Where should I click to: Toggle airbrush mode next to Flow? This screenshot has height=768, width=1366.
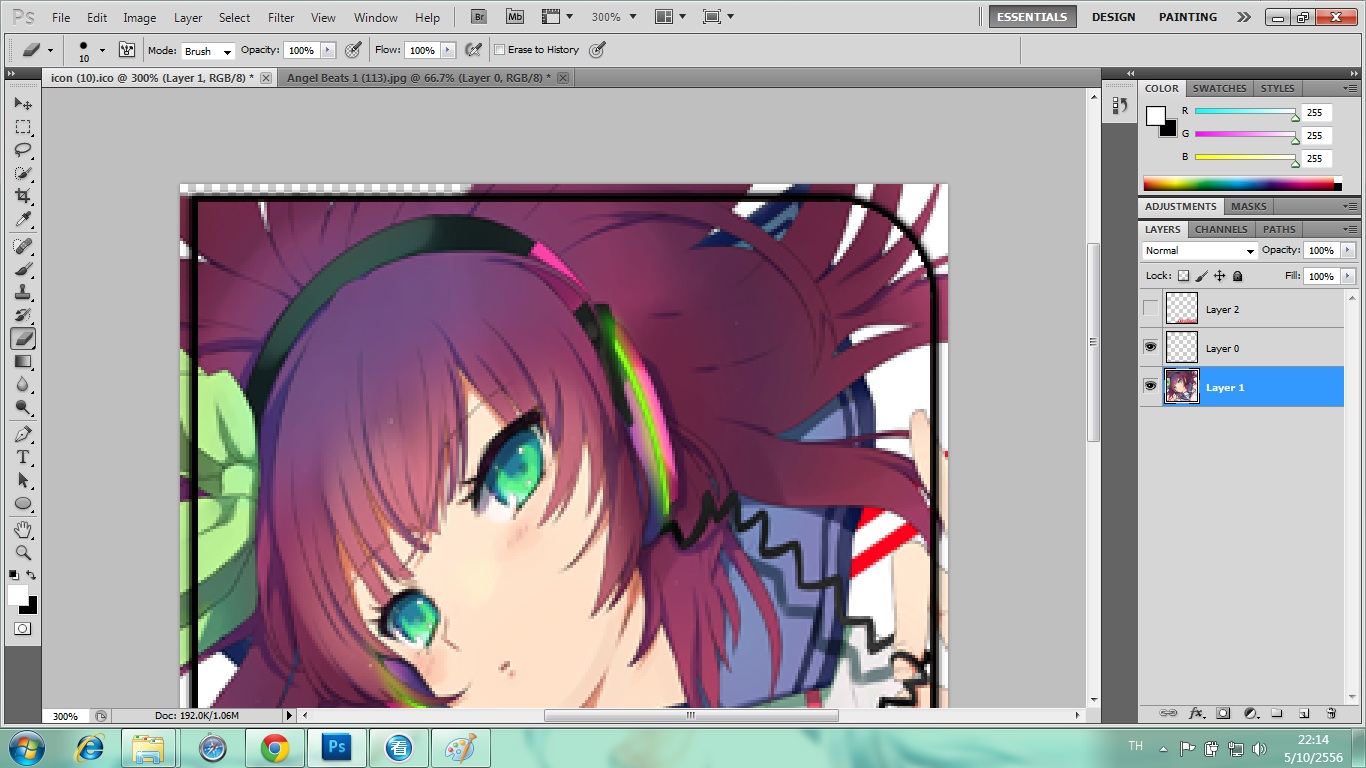point(474,50)
